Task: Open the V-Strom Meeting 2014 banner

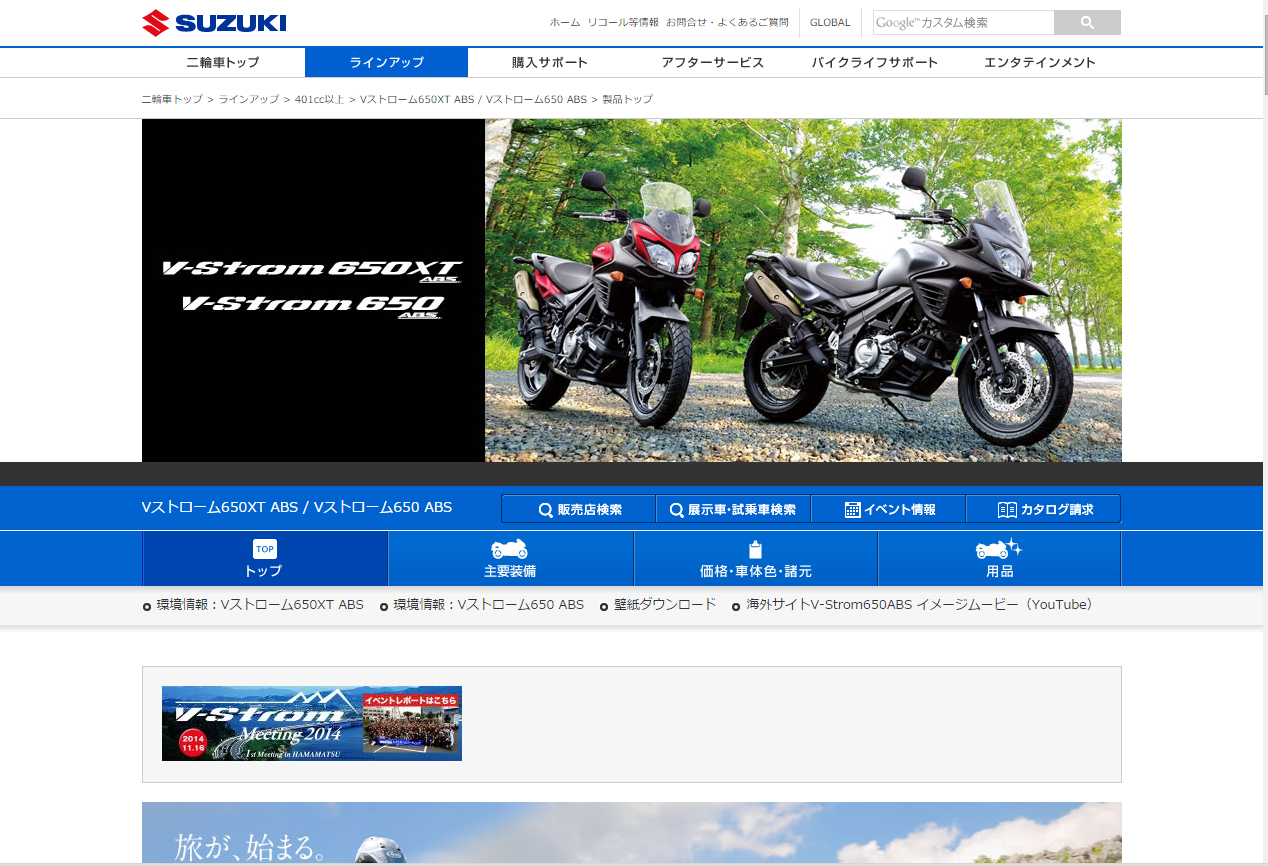Action: (312, 723)
